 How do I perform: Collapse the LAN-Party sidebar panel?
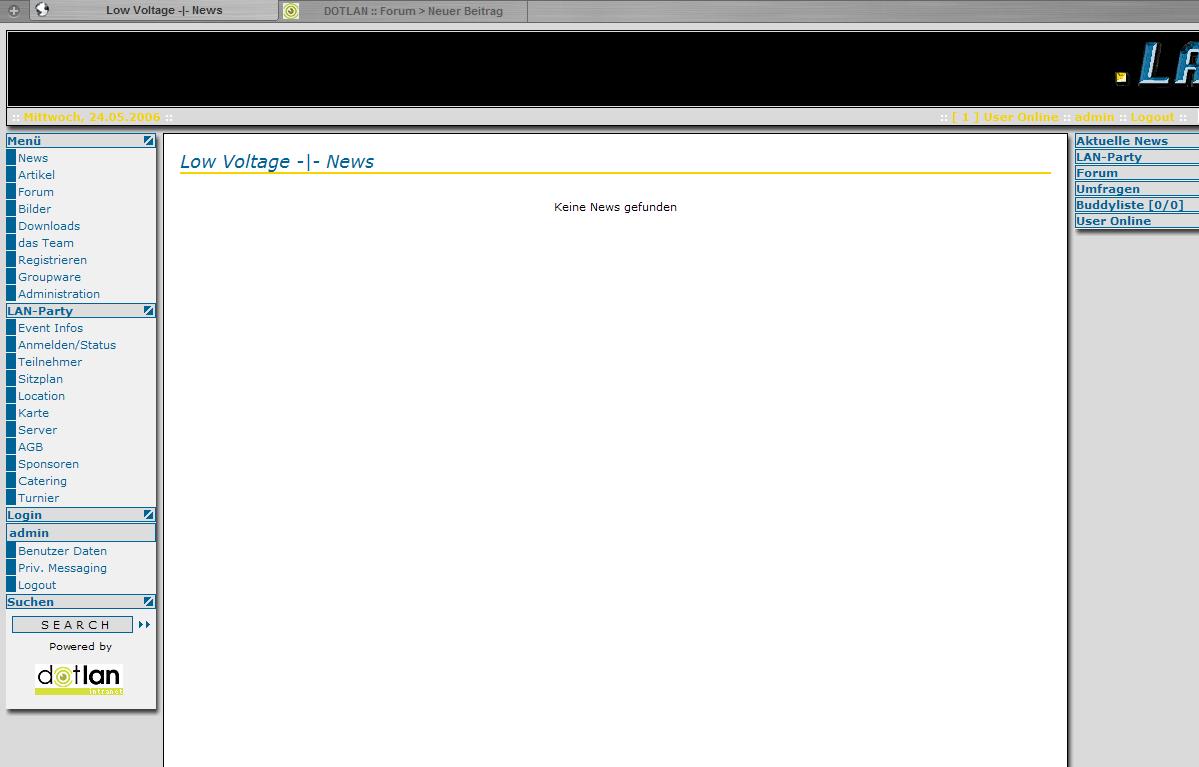(x=148, y=311)
